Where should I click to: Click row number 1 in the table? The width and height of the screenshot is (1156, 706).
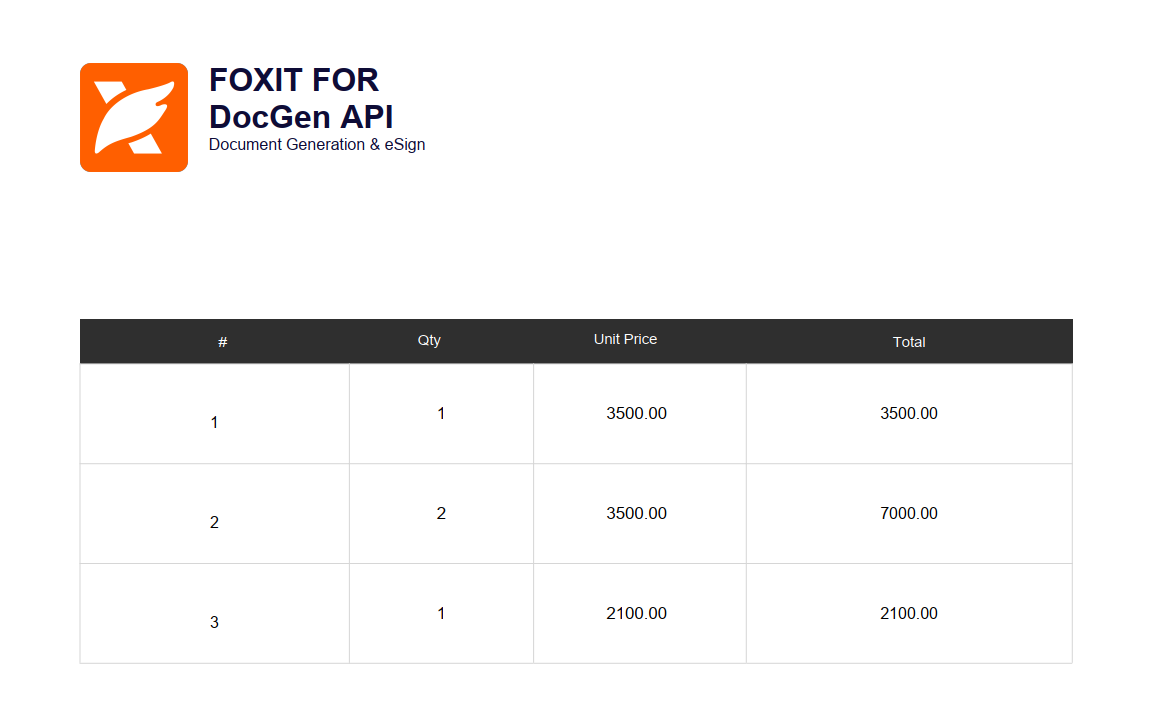click(213, 422)
